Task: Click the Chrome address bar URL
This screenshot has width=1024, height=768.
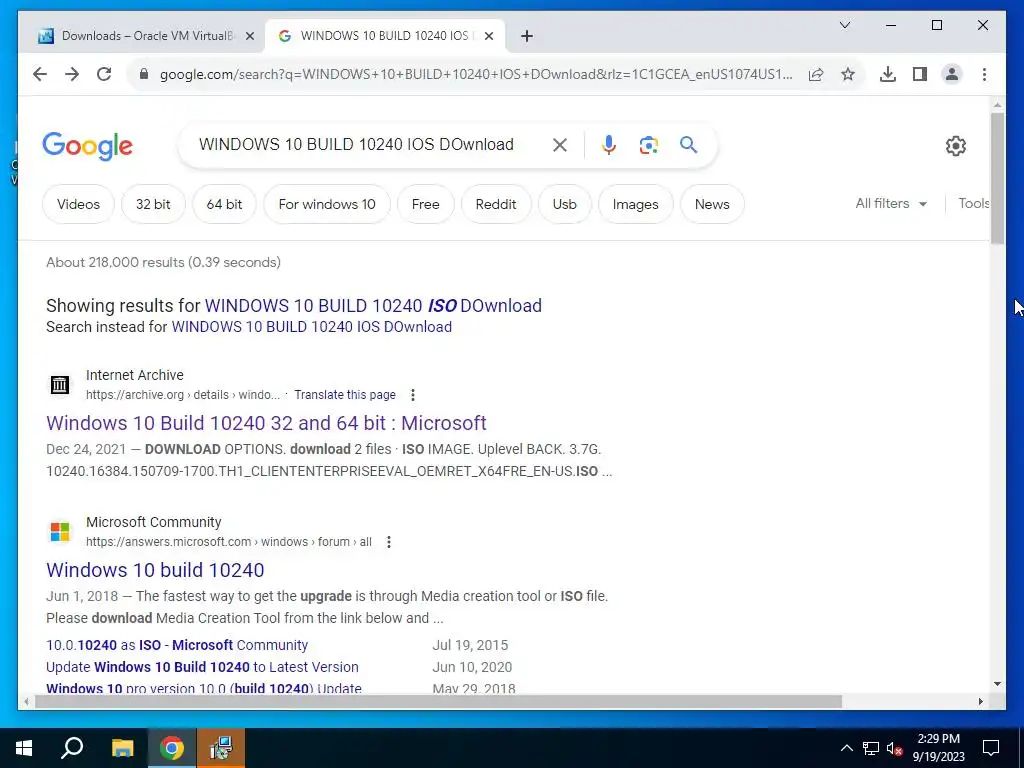Action: tap(476, 74)
